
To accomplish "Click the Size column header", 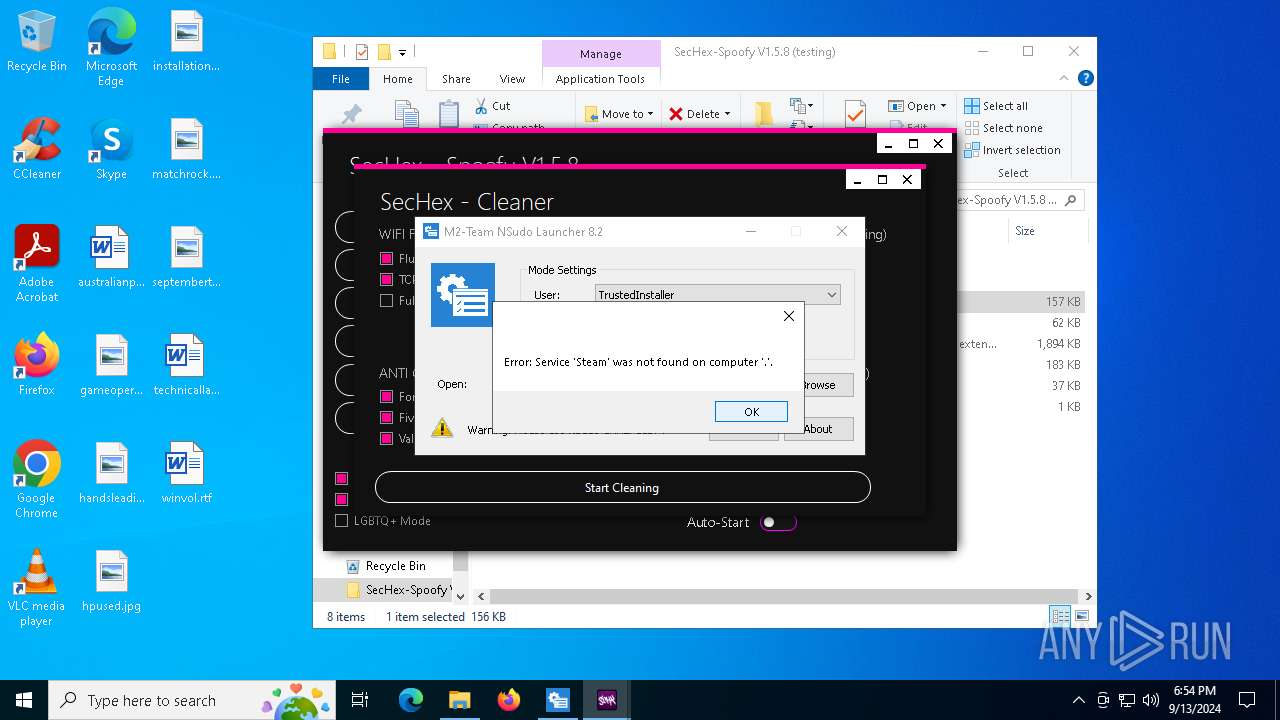I will coord(1025,231).
